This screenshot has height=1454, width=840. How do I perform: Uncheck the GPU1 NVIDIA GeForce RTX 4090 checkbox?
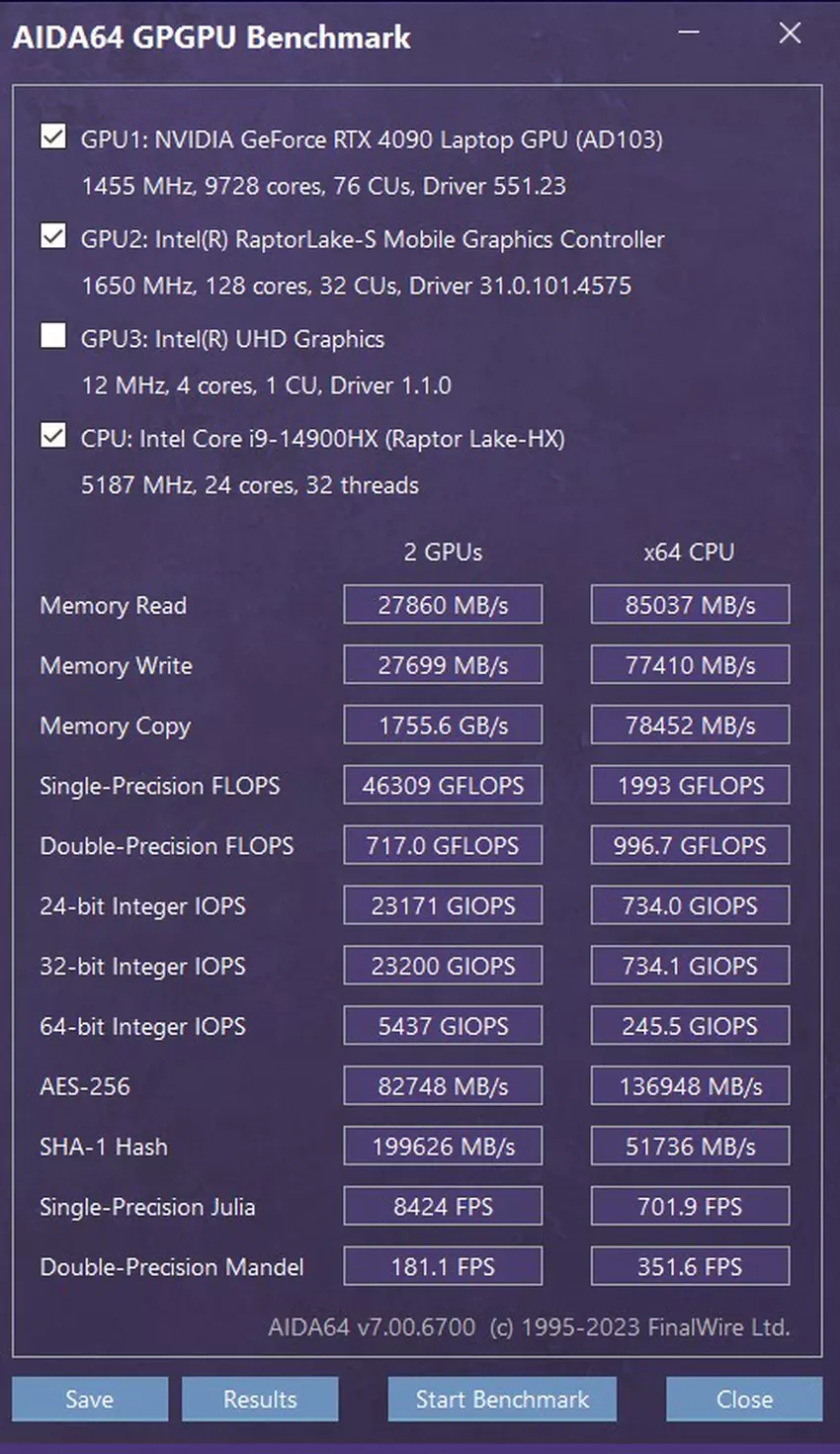[53, 137]
